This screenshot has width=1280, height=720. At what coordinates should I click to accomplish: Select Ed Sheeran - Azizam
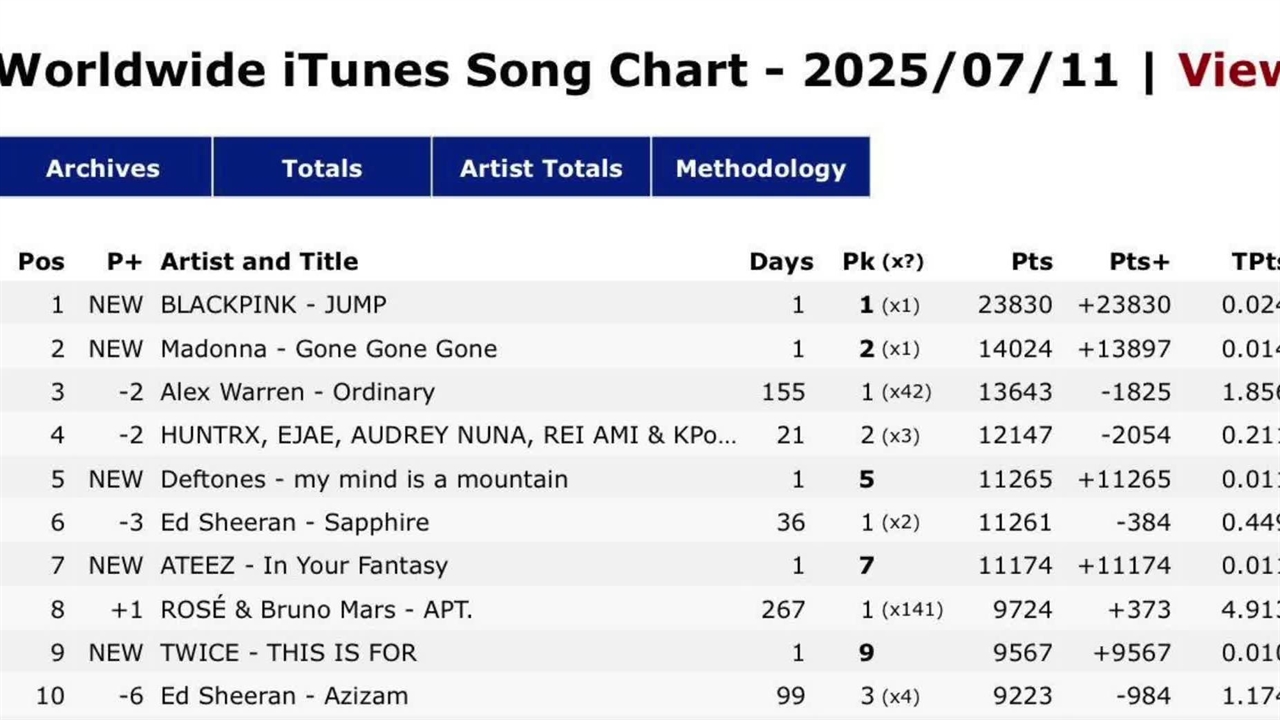point(284,696)
